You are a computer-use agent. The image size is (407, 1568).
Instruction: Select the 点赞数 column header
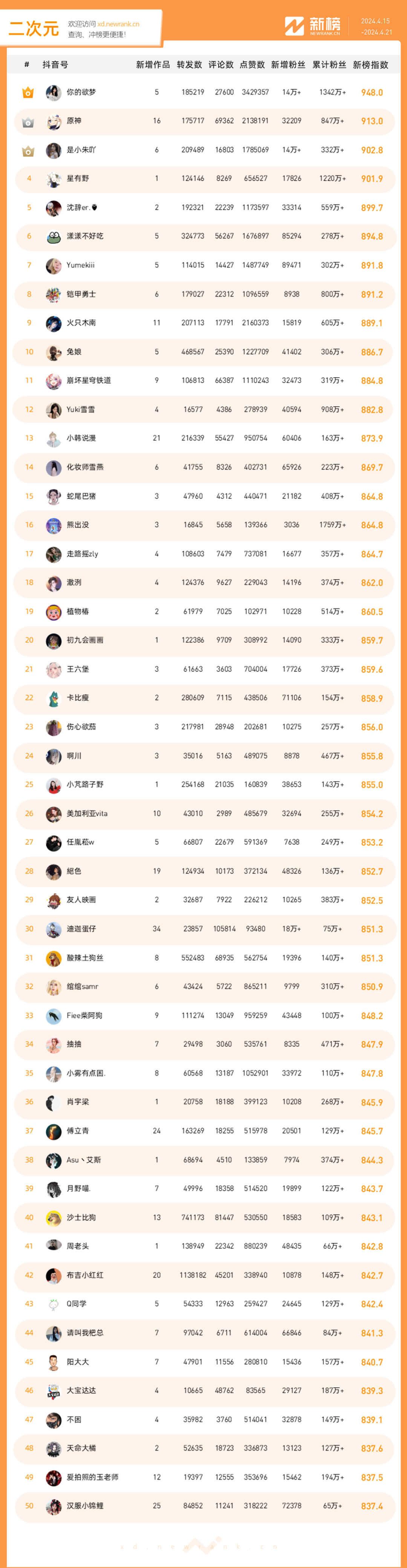252,65
